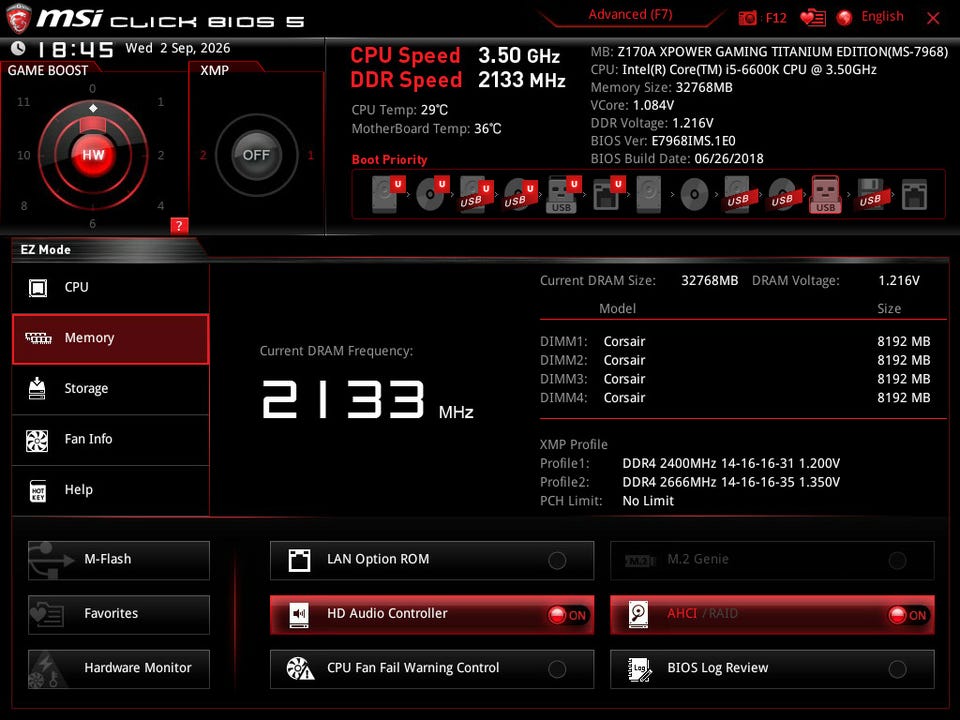Open the Help section
Image resolution: width=960 pixels, height=720 pixels.
(x=110, y=490)
